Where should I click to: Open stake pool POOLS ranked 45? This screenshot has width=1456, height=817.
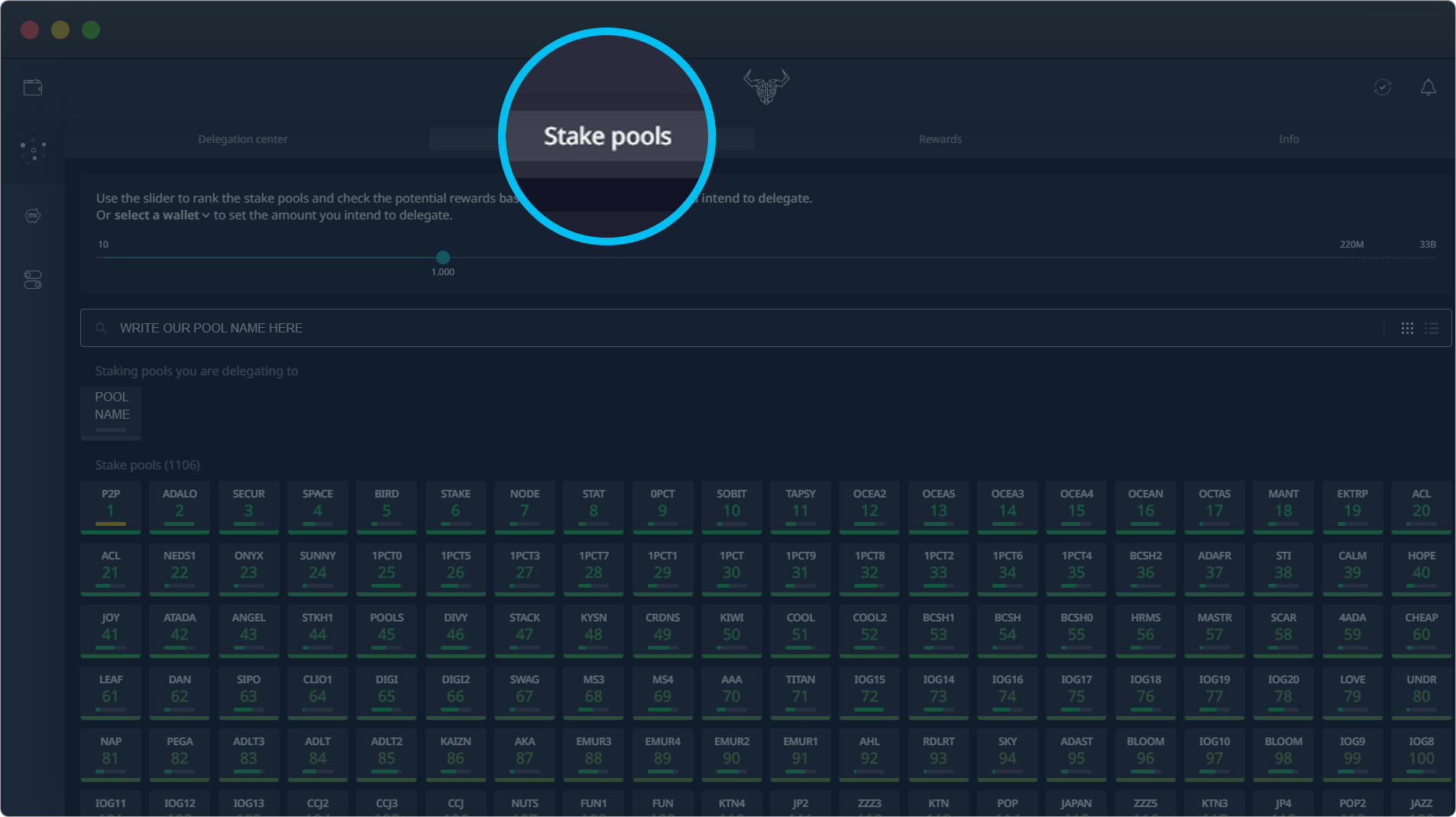point(387,631)
